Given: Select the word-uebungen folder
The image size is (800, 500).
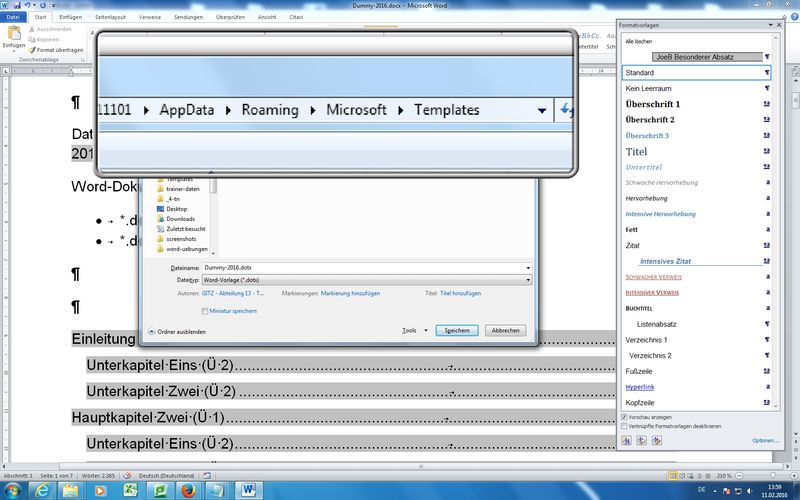Looking at the screenshot, I should pyautogui.click(x=183, y=249).
